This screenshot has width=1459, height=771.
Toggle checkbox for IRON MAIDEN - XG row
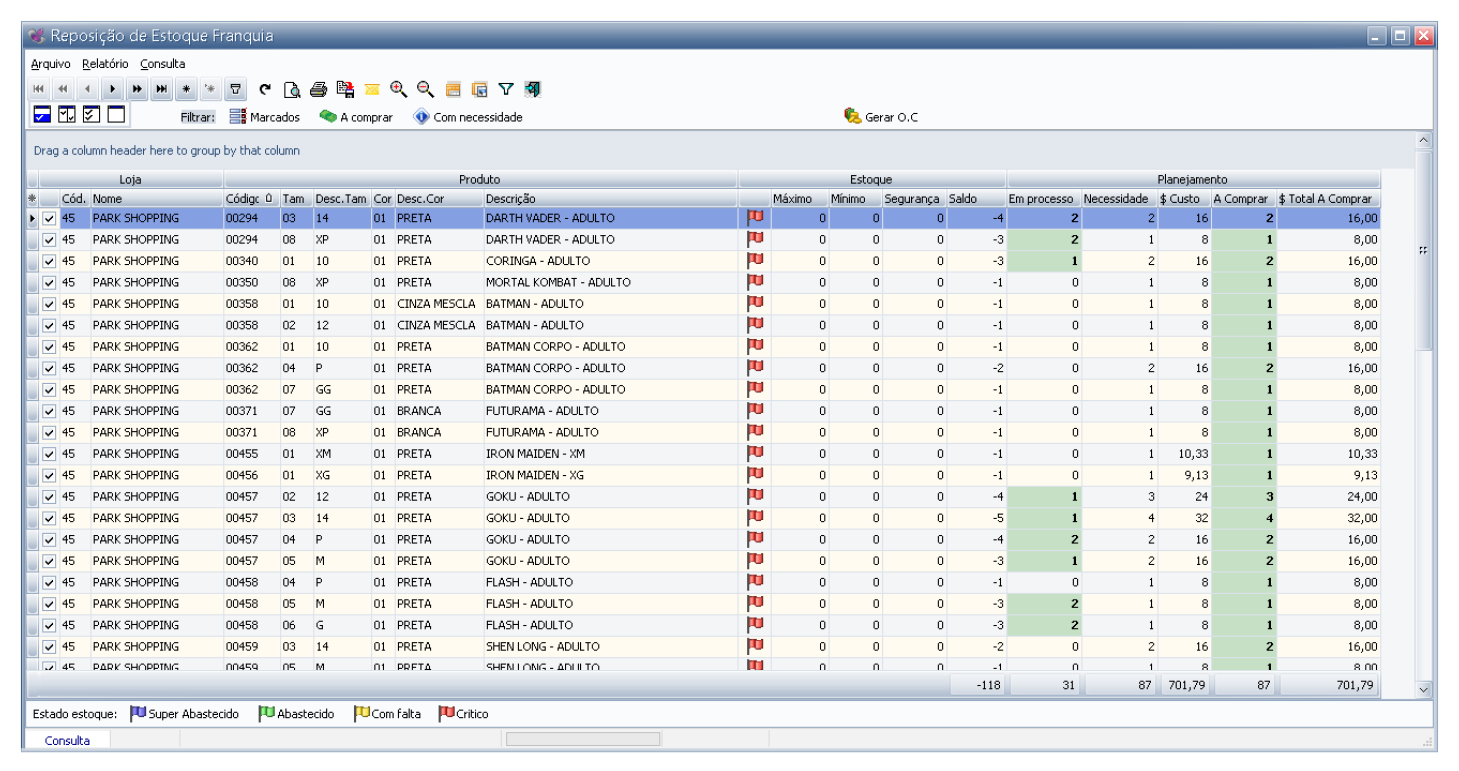click(49, 475)
